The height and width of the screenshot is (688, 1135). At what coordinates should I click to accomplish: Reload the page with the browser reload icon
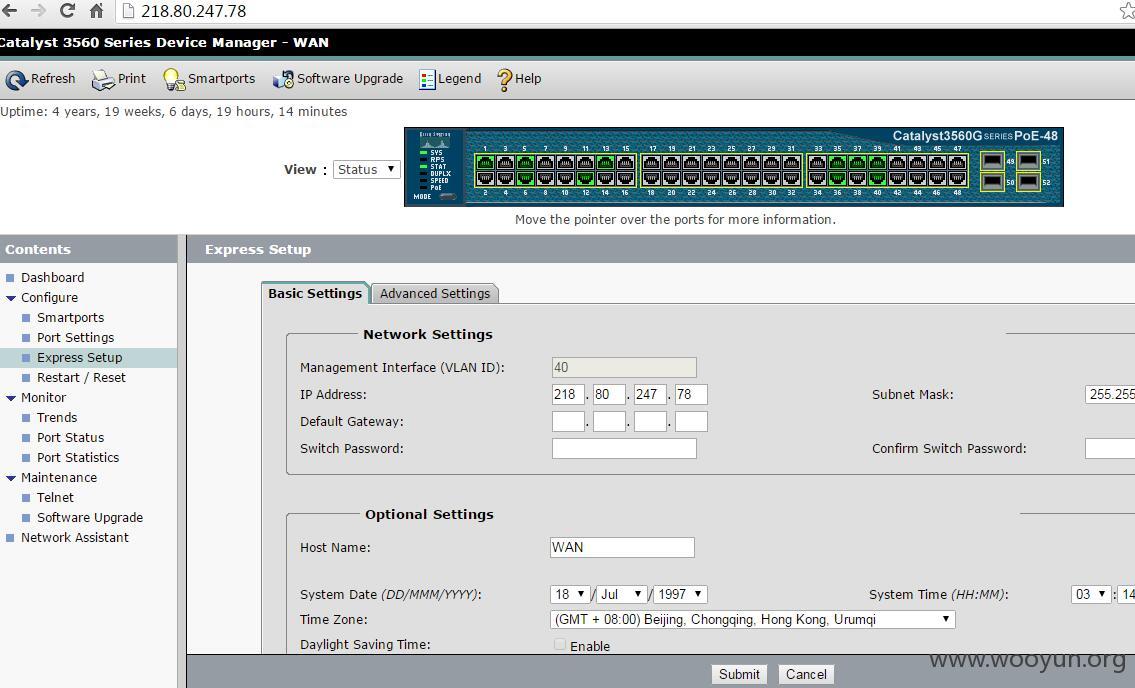coord(67,11)
